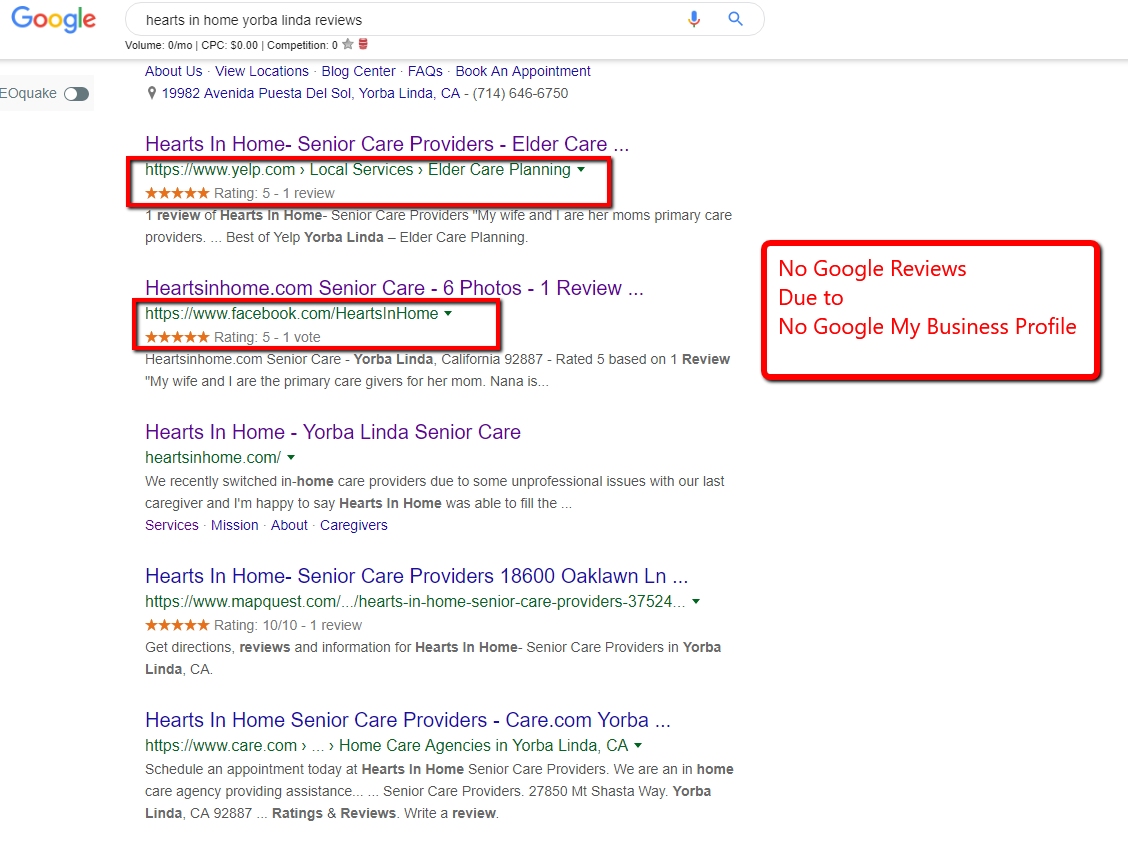Open FAQs sitelink
The height and width of the screenshot is (855, 1128).
(x=425, y=71)
